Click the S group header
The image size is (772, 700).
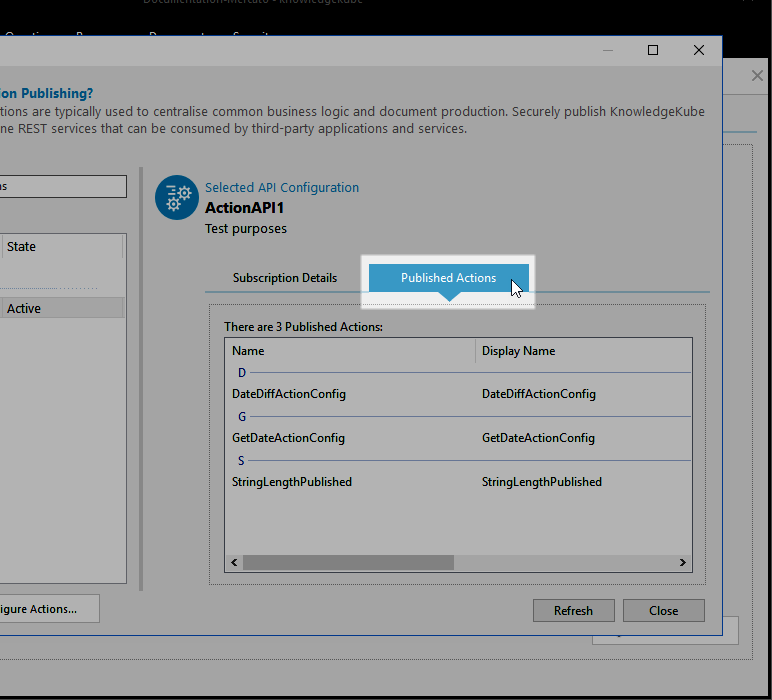coord(241,461)
